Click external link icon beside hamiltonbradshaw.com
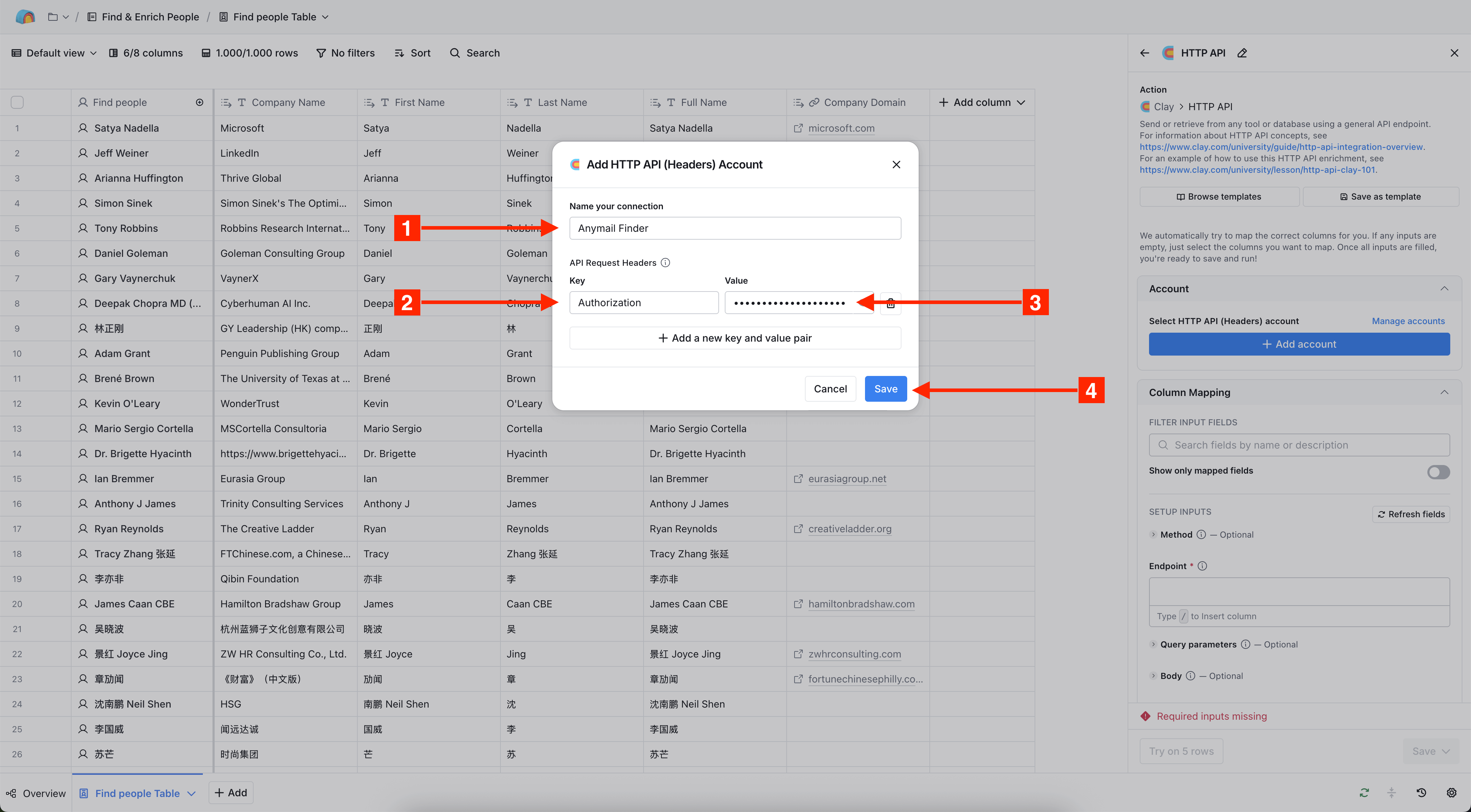The height and width of the screenshot is (812, 1471). click(x=798, y=603)
